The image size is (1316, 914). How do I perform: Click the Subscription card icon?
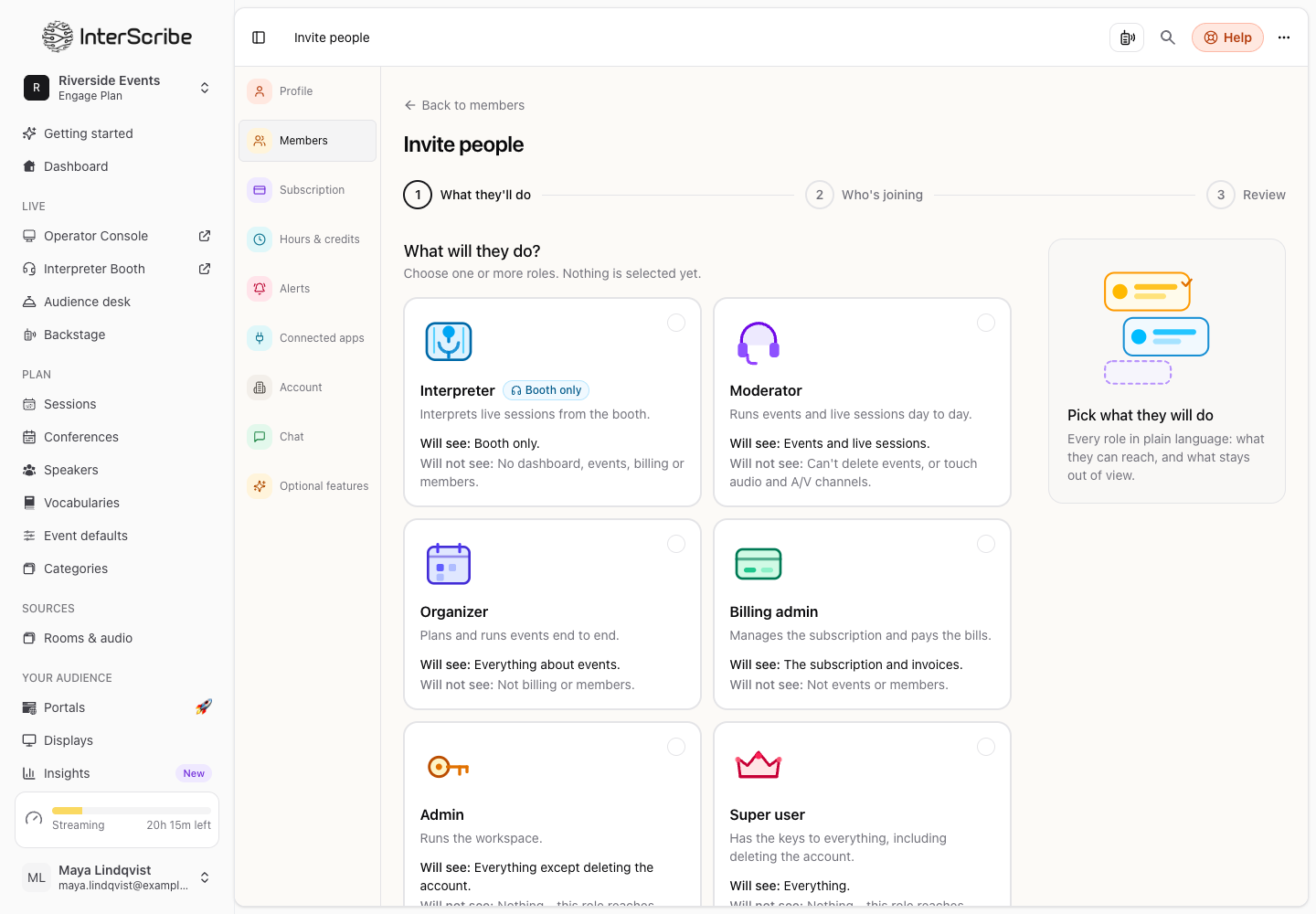tap(260, 190)
